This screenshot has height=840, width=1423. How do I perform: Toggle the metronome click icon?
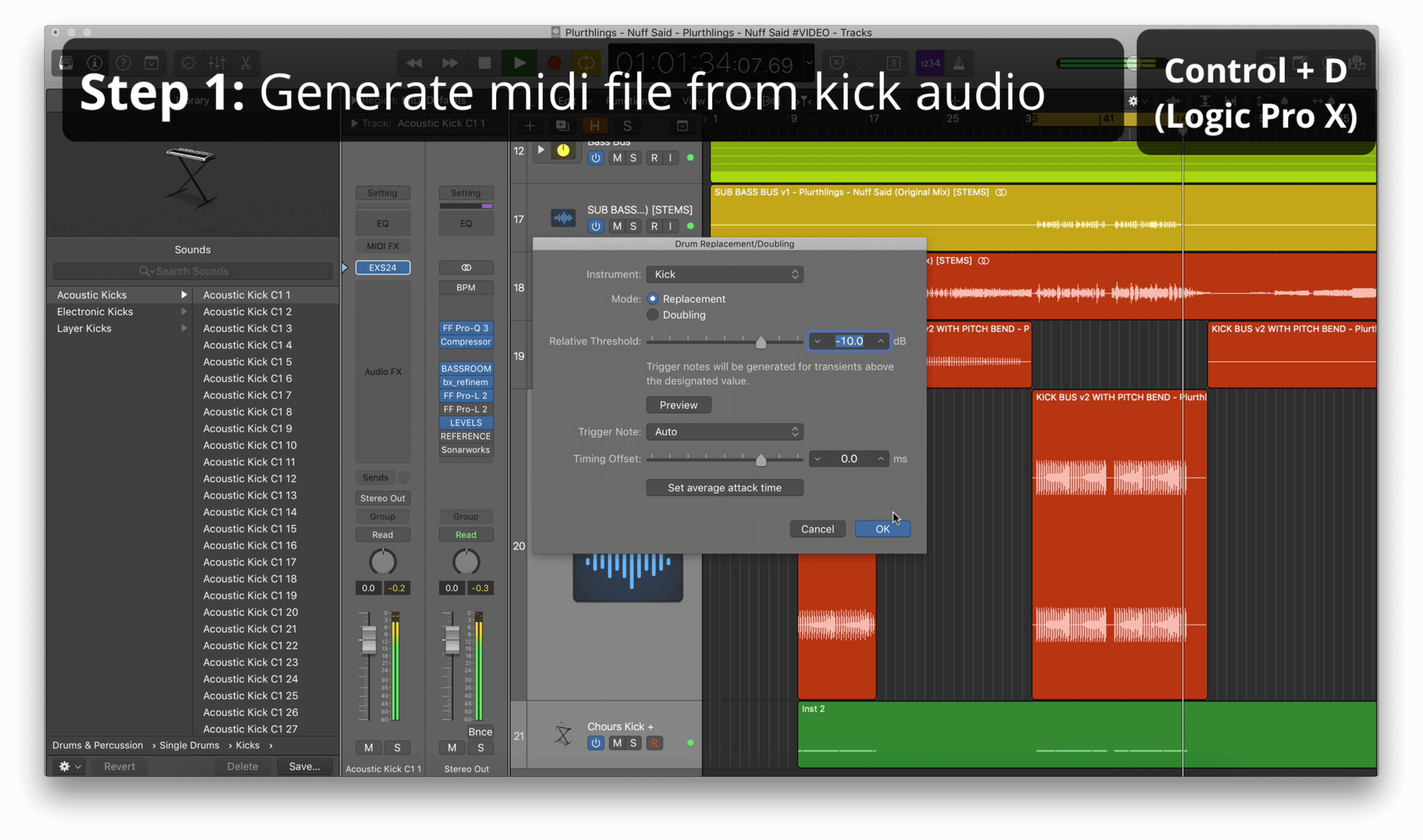point(959,63)
